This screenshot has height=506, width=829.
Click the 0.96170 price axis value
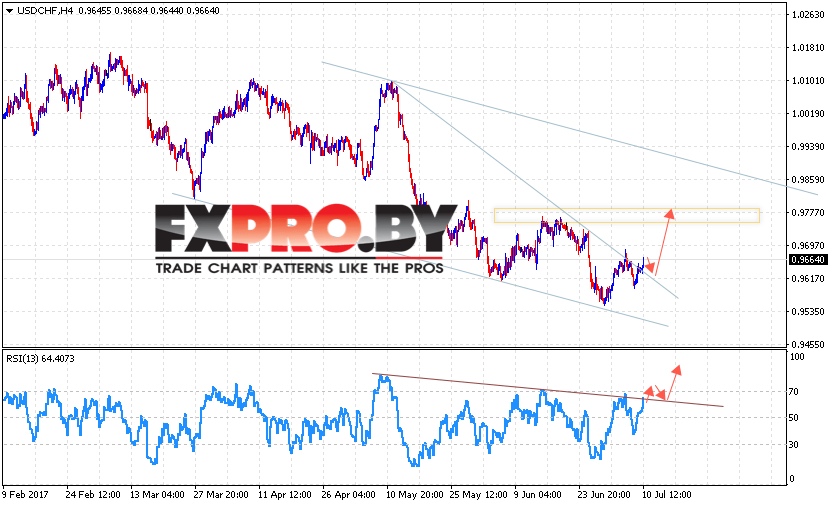(808, 279)
